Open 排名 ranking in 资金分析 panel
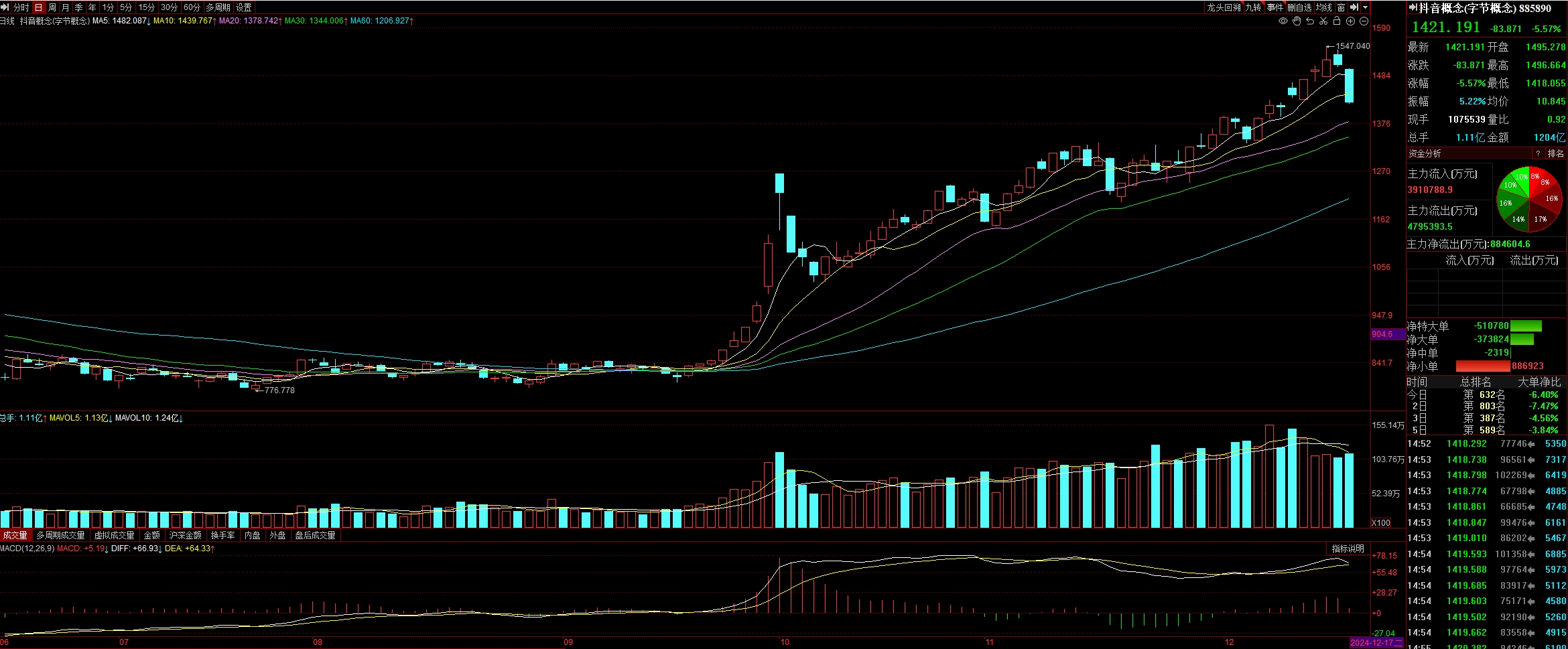1568x649 pixels. pyautogui.click(x=1556, y=153)
